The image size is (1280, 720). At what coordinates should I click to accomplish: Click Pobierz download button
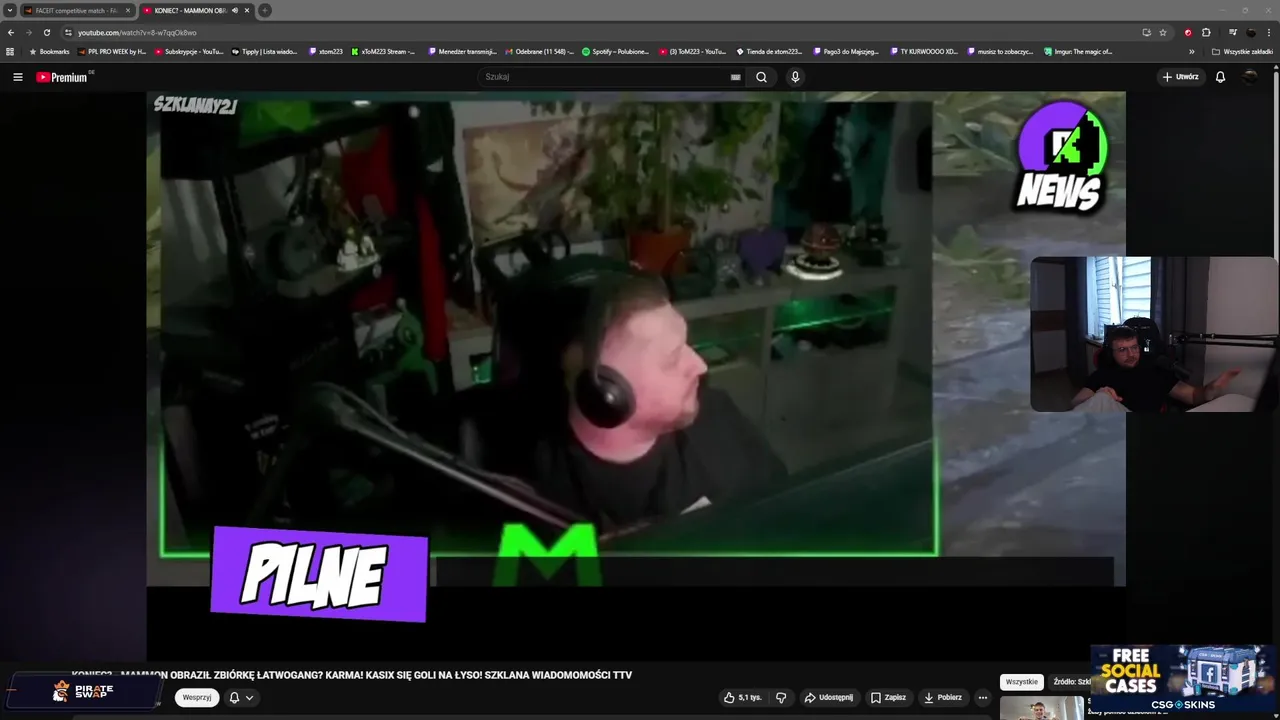(942, 697)
